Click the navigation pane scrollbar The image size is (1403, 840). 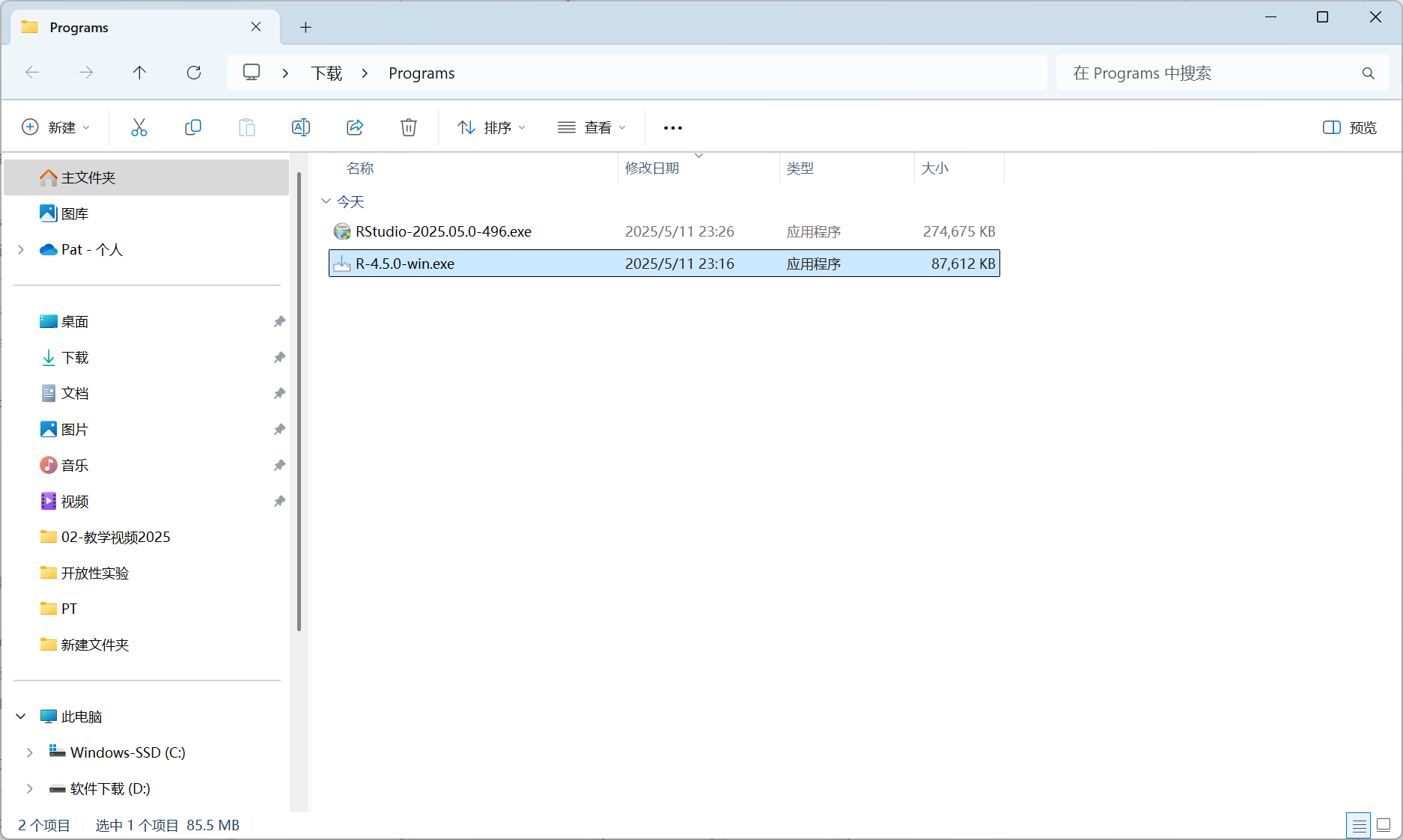[x=299, y=401]
